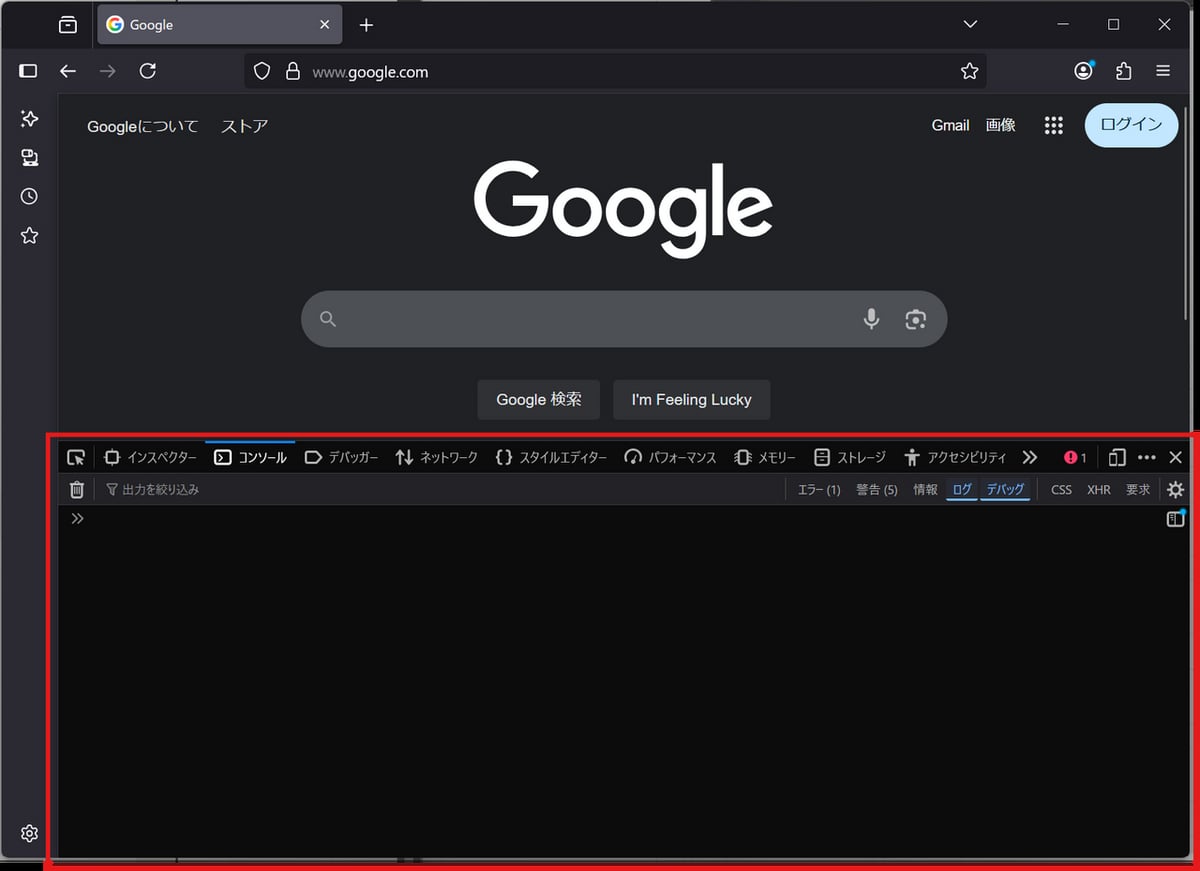Open sidebar customization settings gear
The height and width of the screenshot is (871, 1200).
[29, 833]
